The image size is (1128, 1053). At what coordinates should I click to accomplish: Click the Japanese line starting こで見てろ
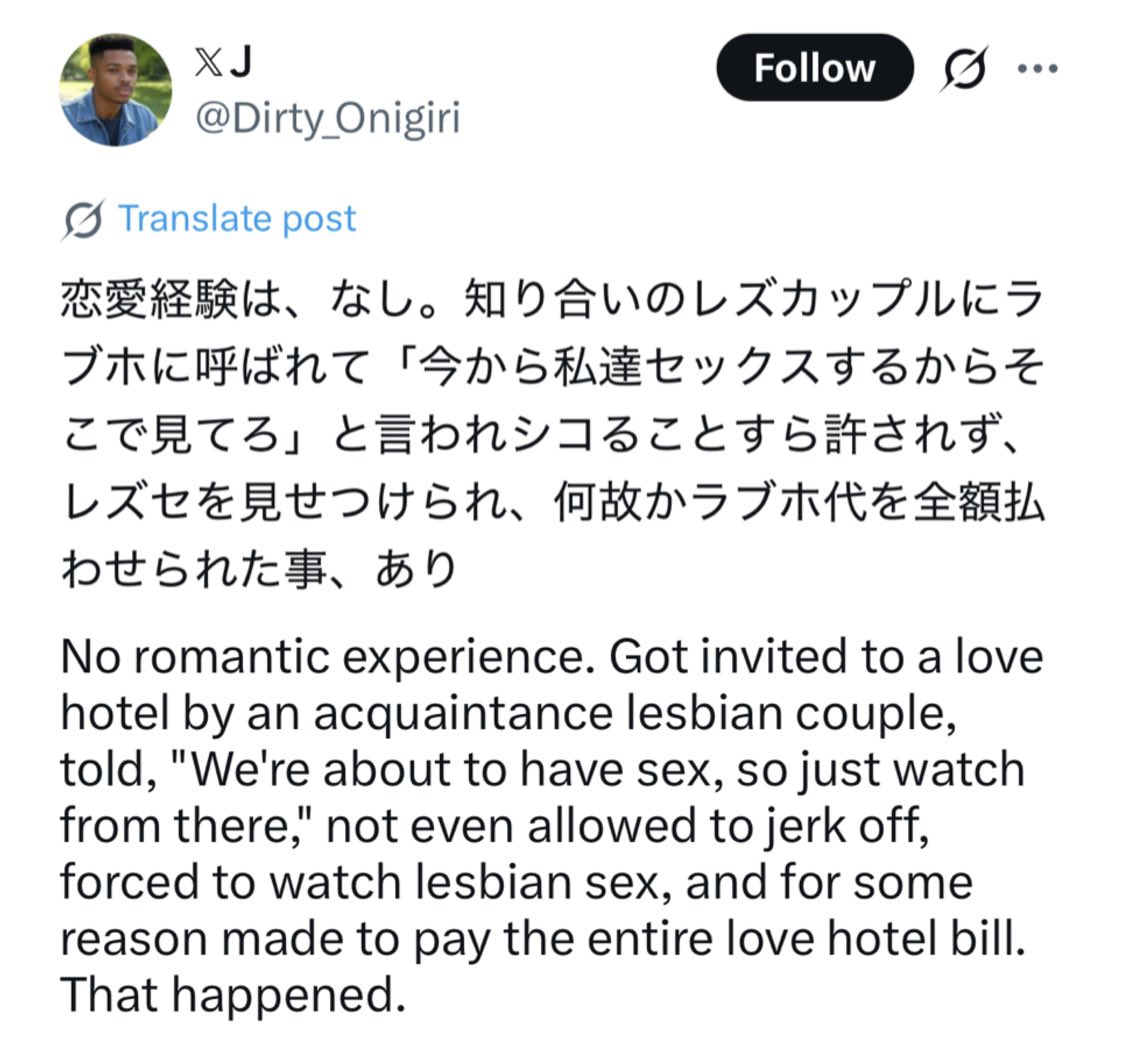point(541,435)
